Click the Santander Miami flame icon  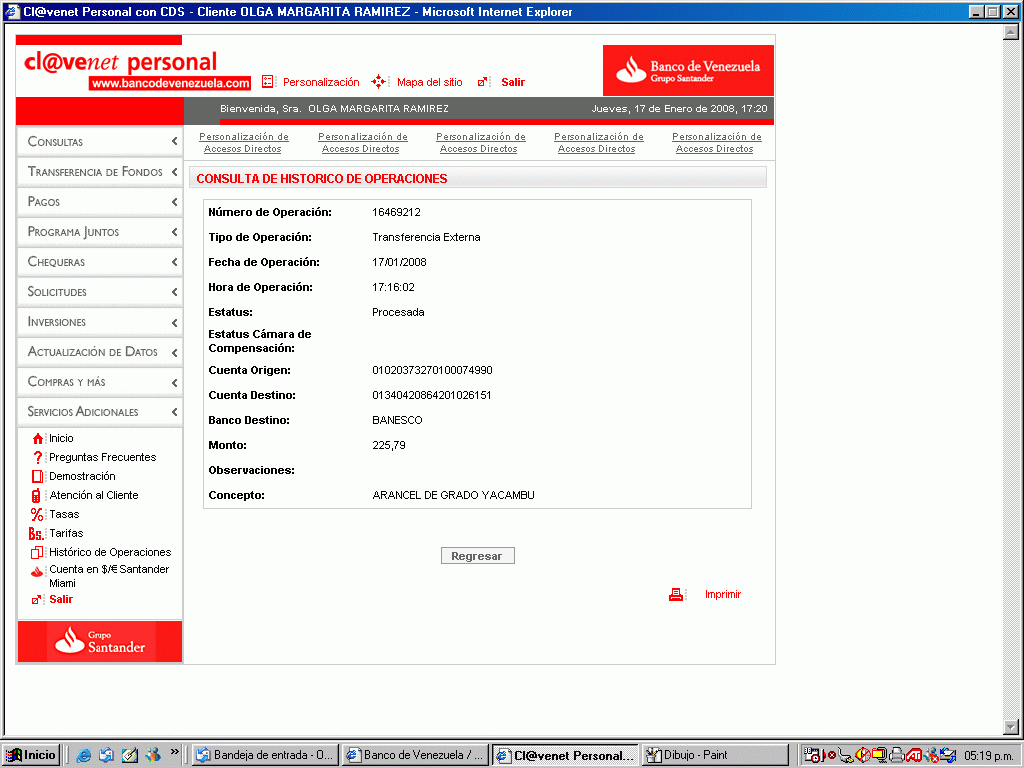(x=37, y=571)
